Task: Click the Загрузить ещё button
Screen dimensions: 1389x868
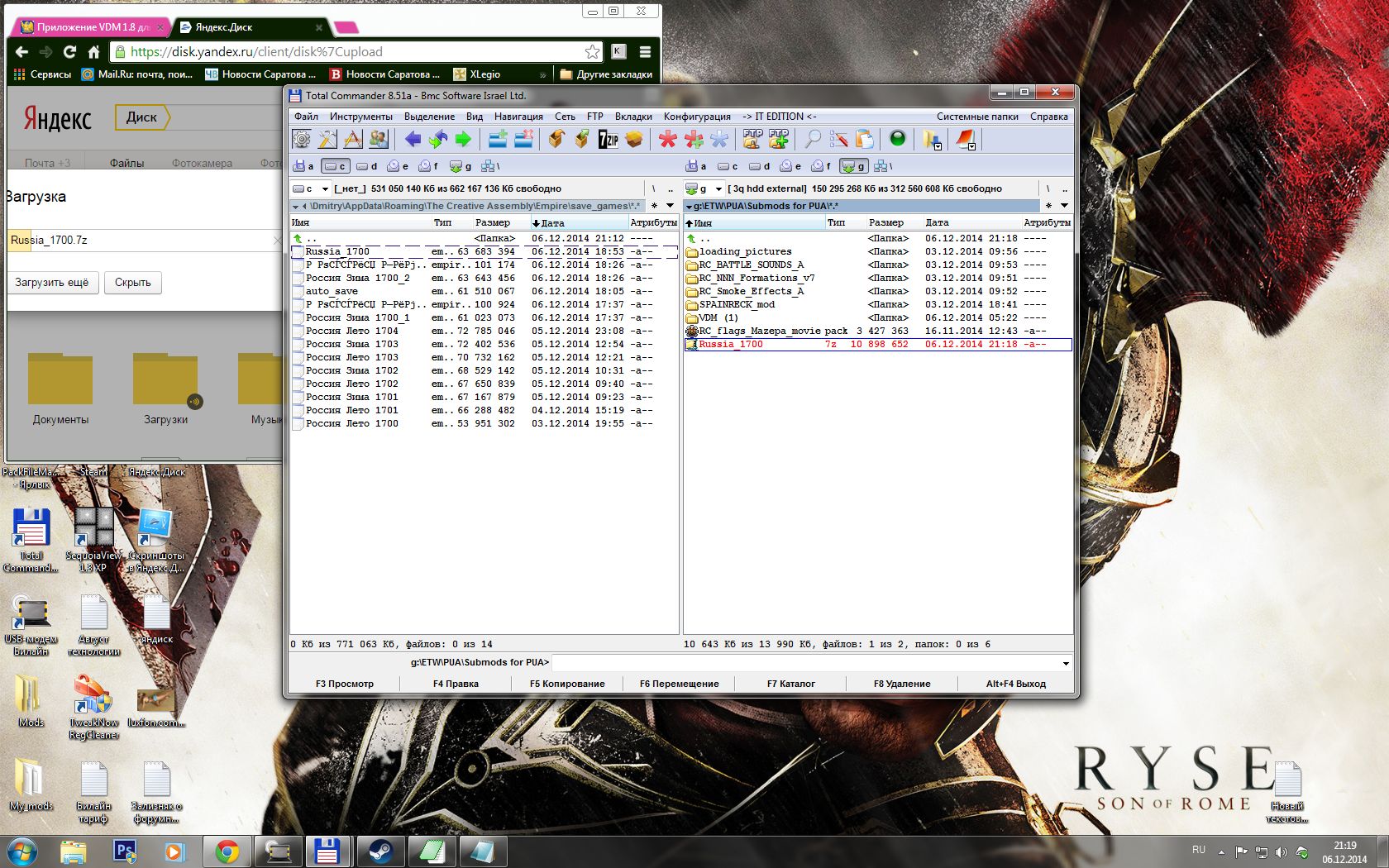Action: (x=52, y=283)
